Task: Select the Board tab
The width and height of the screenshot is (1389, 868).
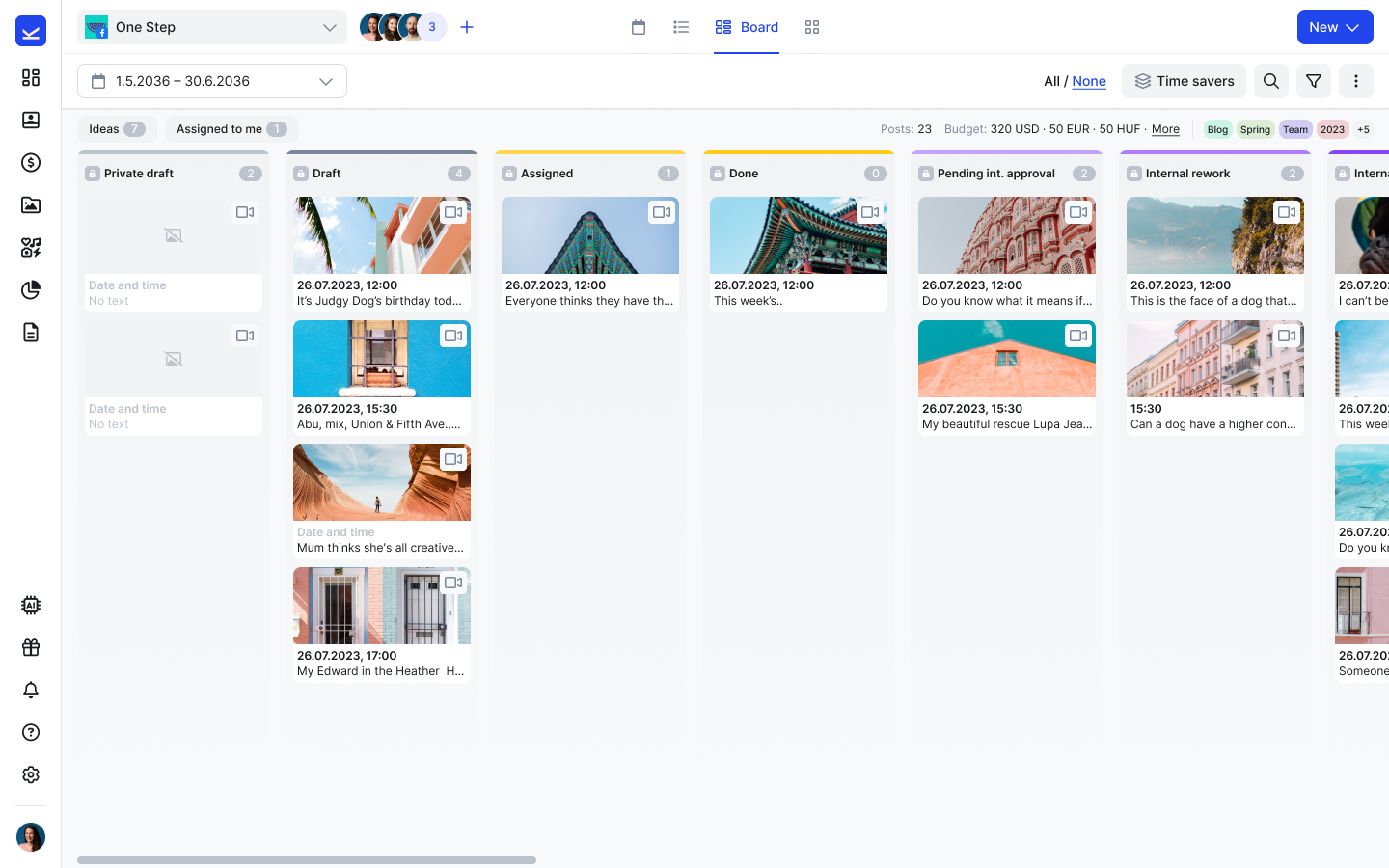Action: click(x=747, y=27)
